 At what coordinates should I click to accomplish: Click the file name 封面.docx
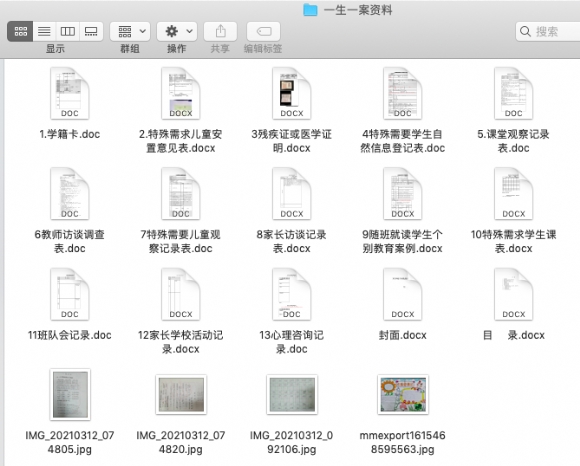402,335
